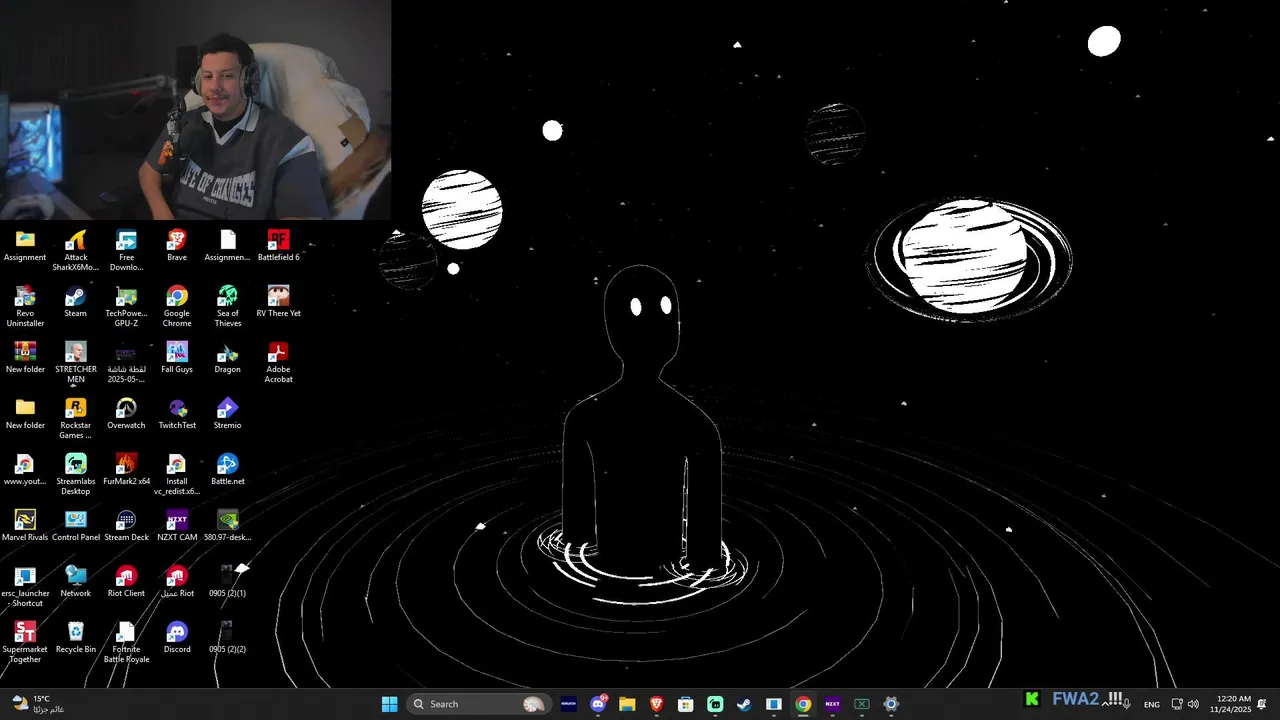Image resolution: width=1280 pixels, height=720 pixels.
Task: Select the WinRAR New folder archive icon
Action: [25, 358]
